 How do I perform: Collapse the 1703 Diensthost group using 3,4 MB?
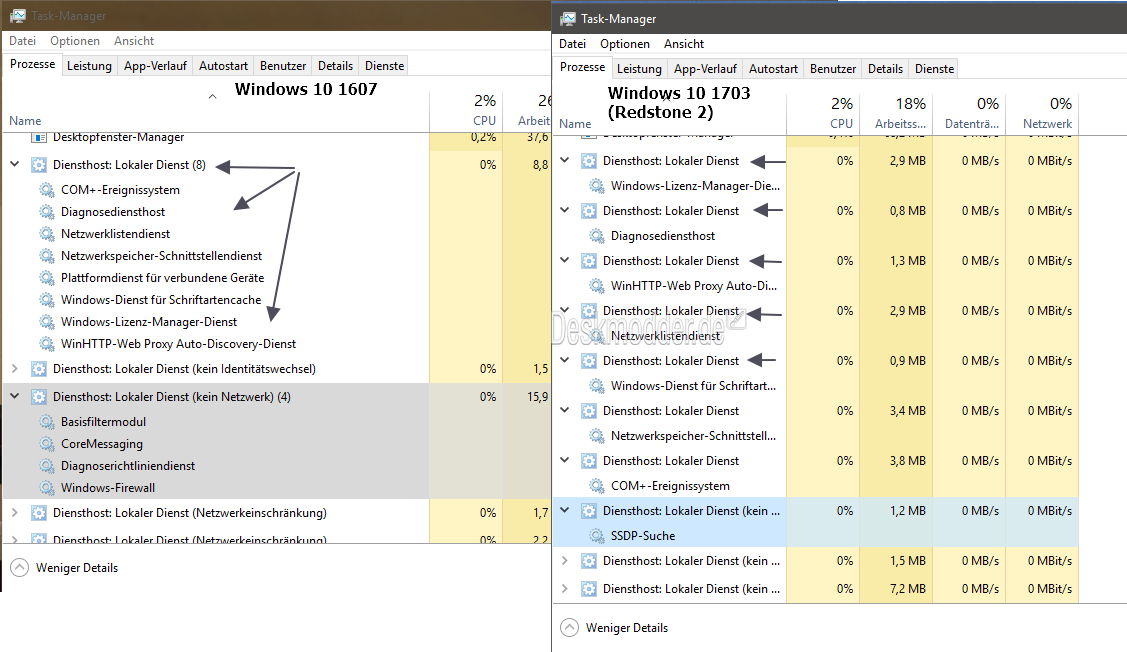pos(565,410)
